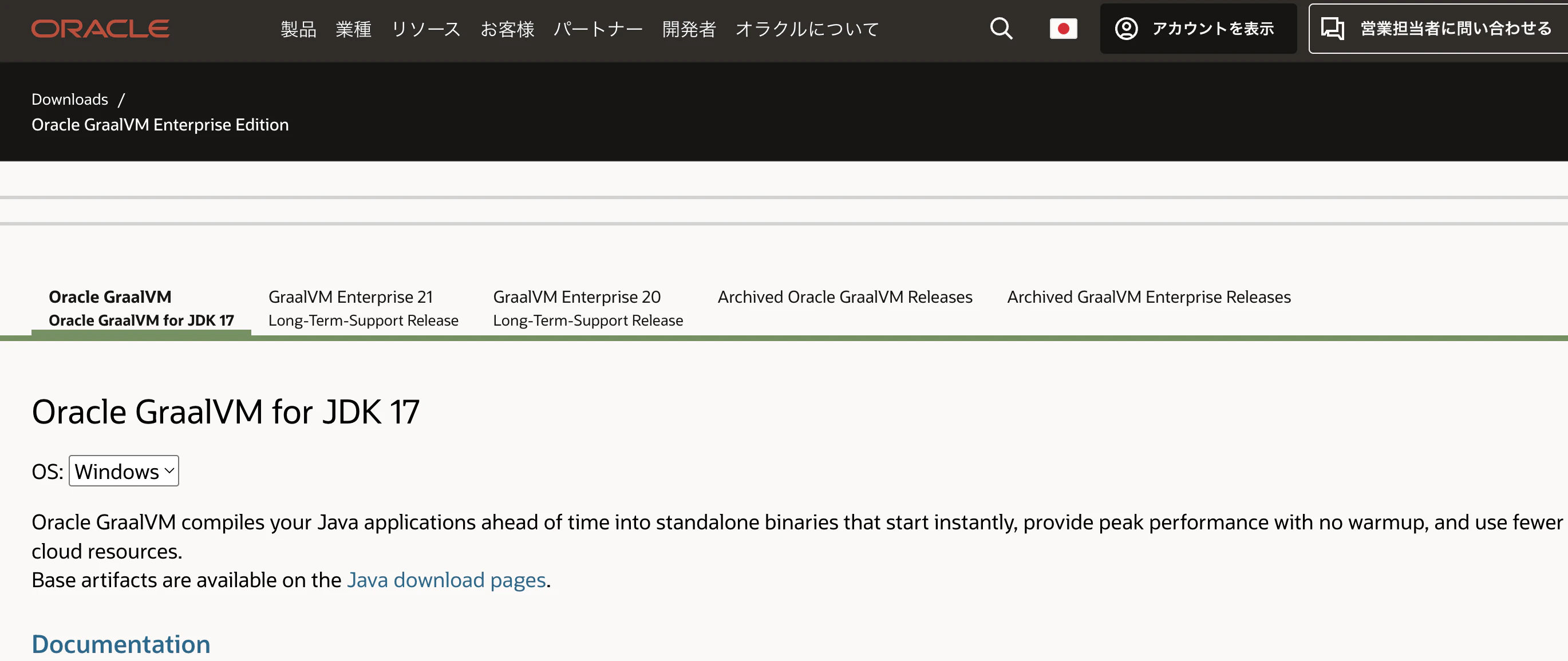
Task: Switch to the GraalVM Enterprise 21 tab
Action: coord(364,308)
